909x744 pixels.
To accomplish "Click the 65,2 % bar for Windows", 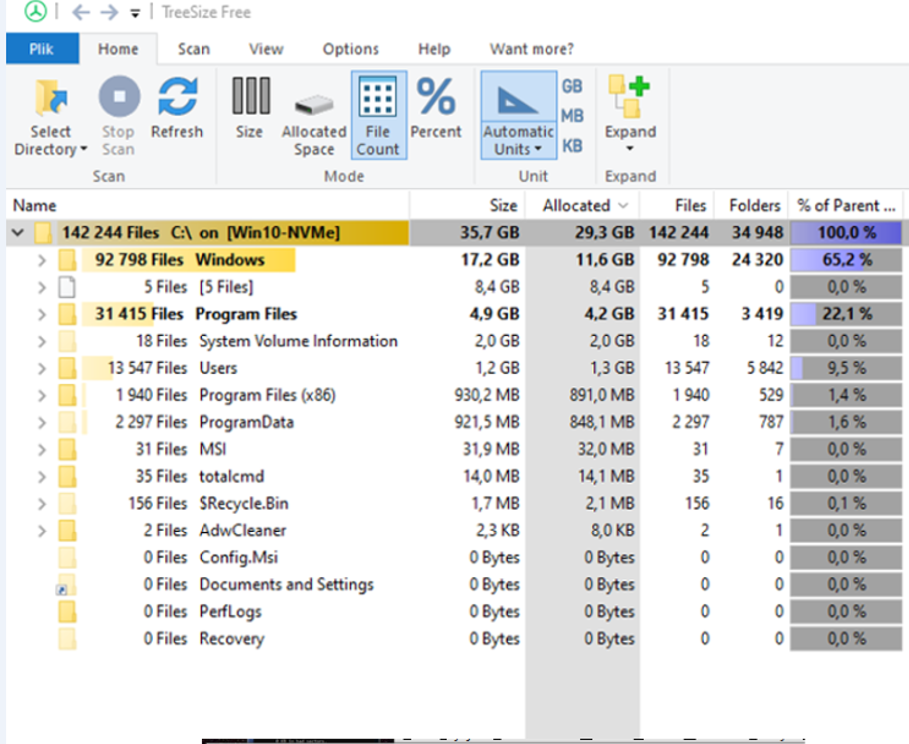I will [846, 260].
